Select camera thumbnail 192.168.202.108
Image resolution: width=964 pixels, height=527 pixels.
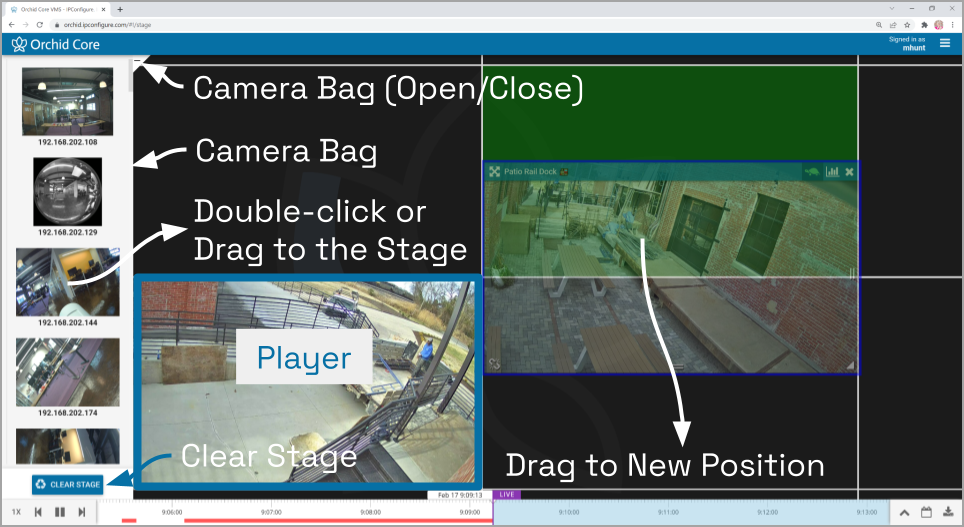(x=68, y=101)
